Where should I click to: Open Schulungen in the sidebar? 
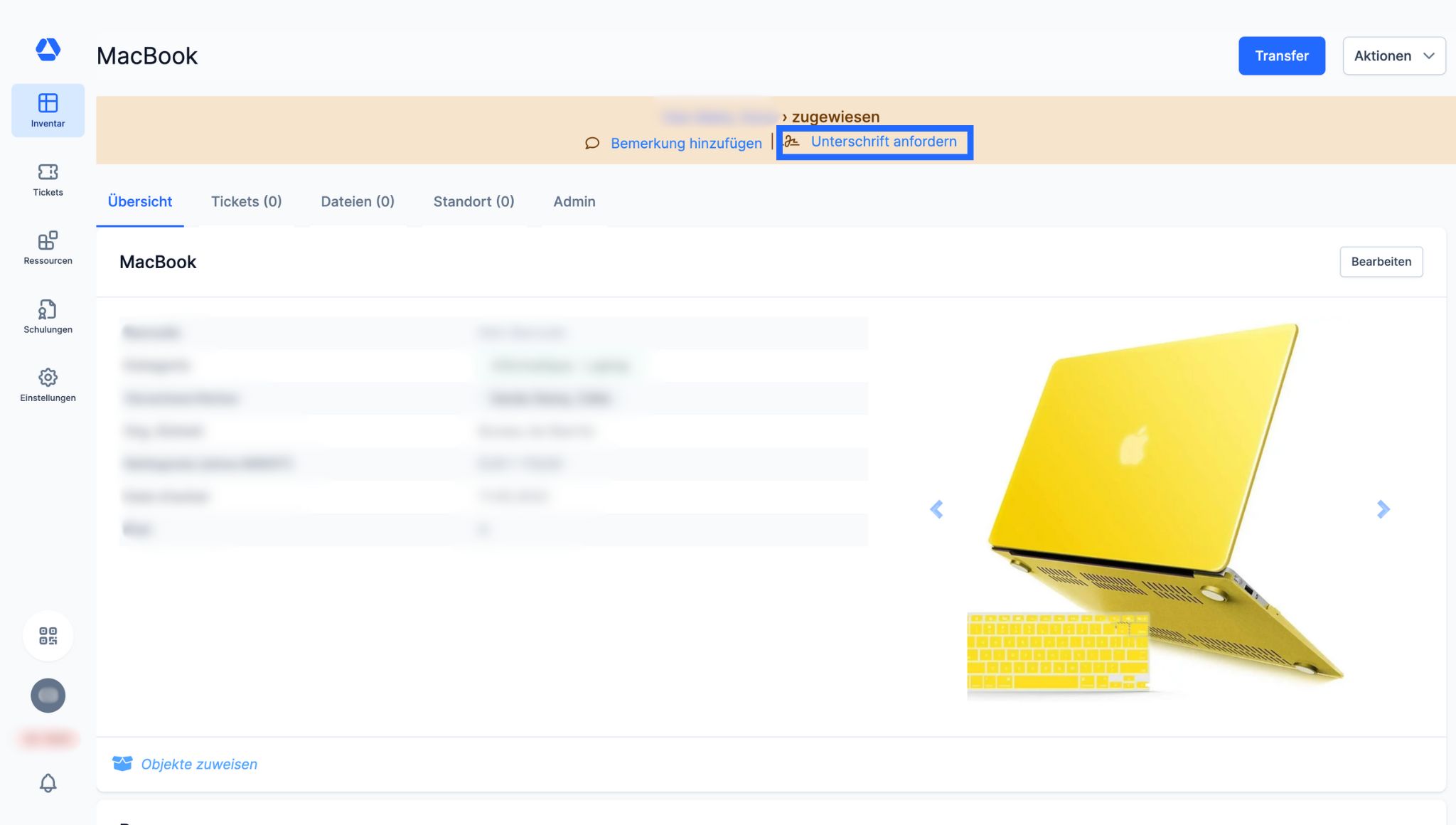point(48,317)
